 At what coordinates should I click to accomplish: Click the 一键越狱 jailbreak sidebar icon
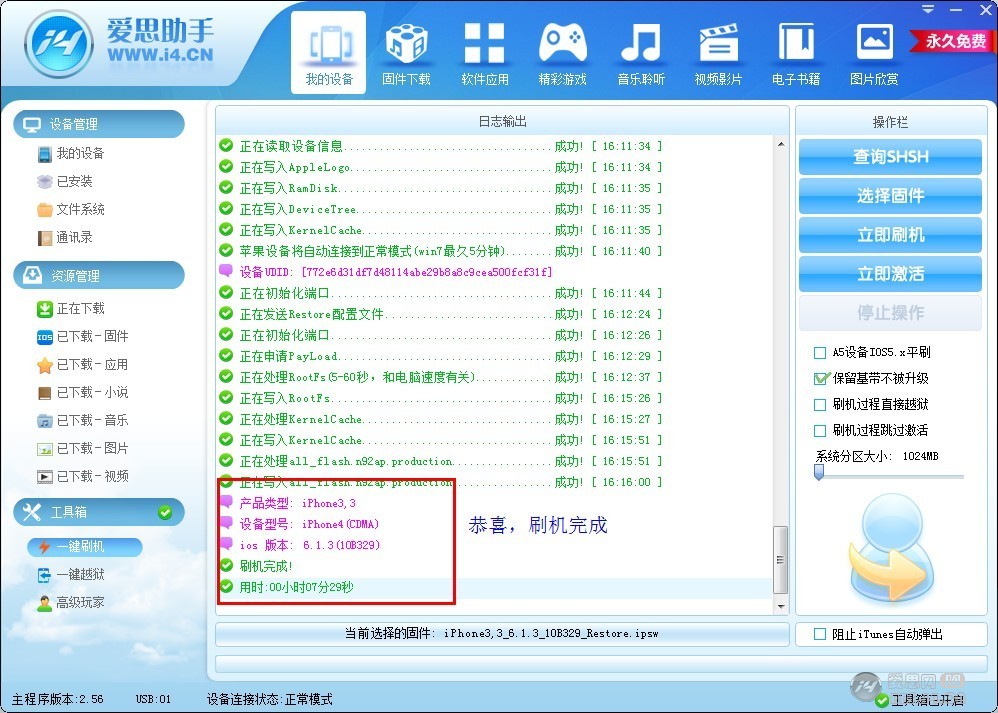point(44,575)
